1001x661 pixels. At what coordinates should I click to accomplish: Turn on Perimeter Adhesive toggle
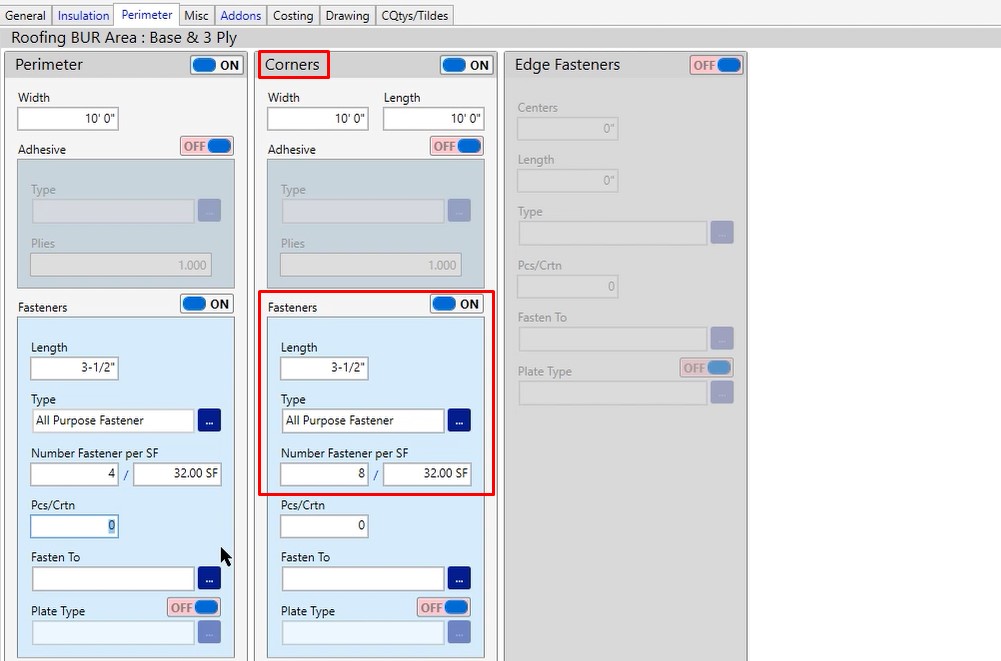(207, 146)
